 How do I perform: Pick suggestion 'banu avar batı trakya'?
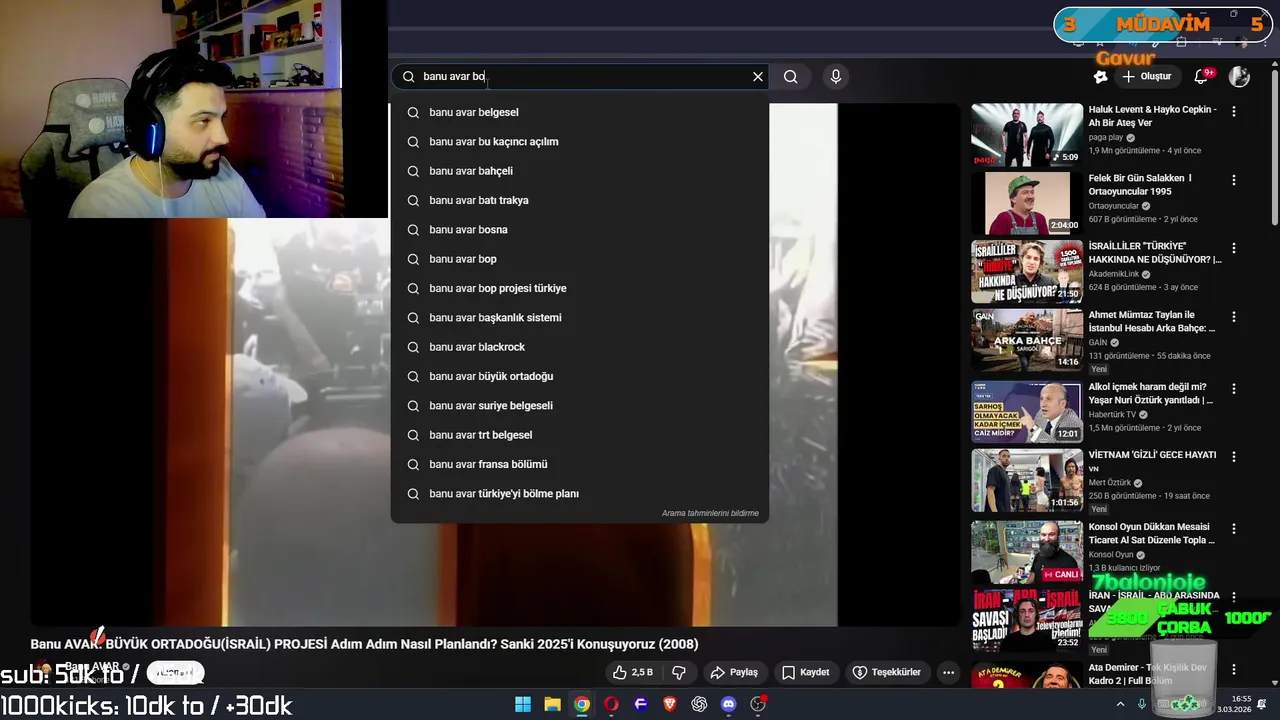click(580, 200)
